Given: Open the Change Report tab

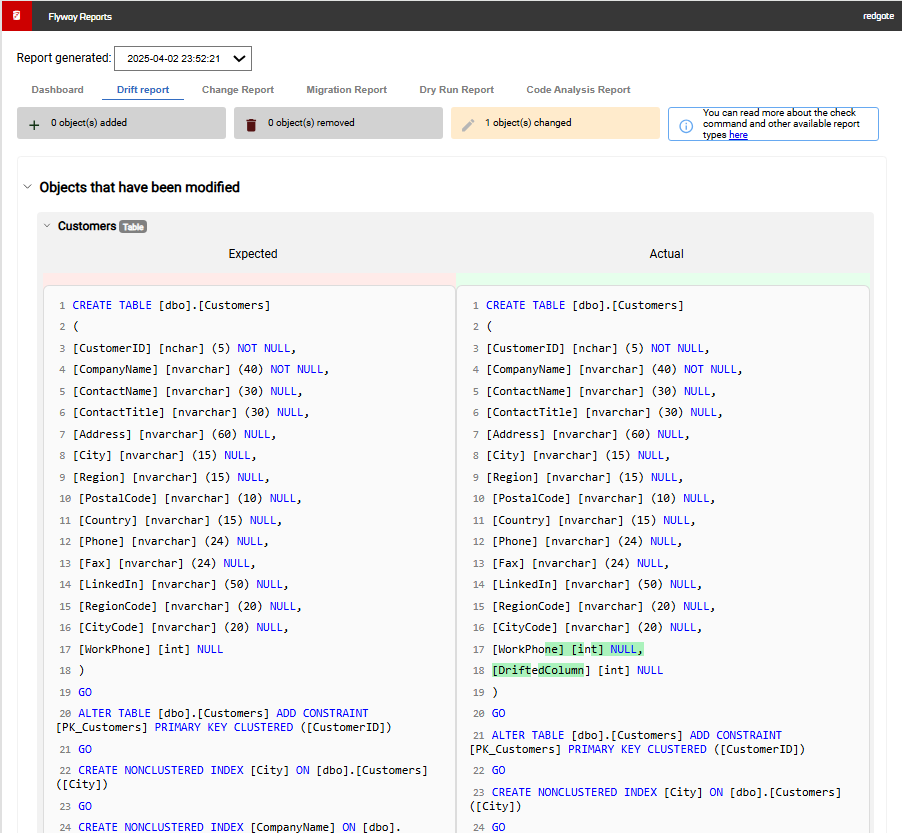Looking at the screenshot, I should click(238, 90).
